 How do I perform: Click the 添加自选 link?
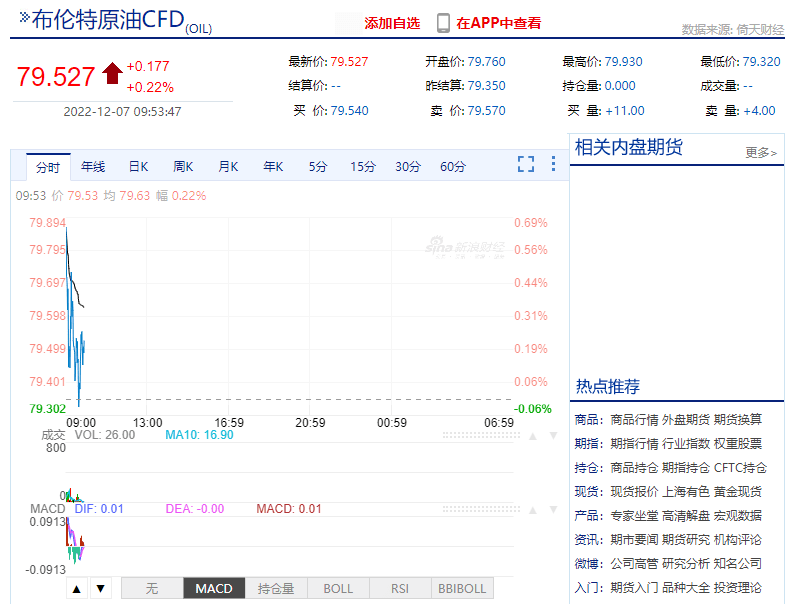click(x=392, y=23)
